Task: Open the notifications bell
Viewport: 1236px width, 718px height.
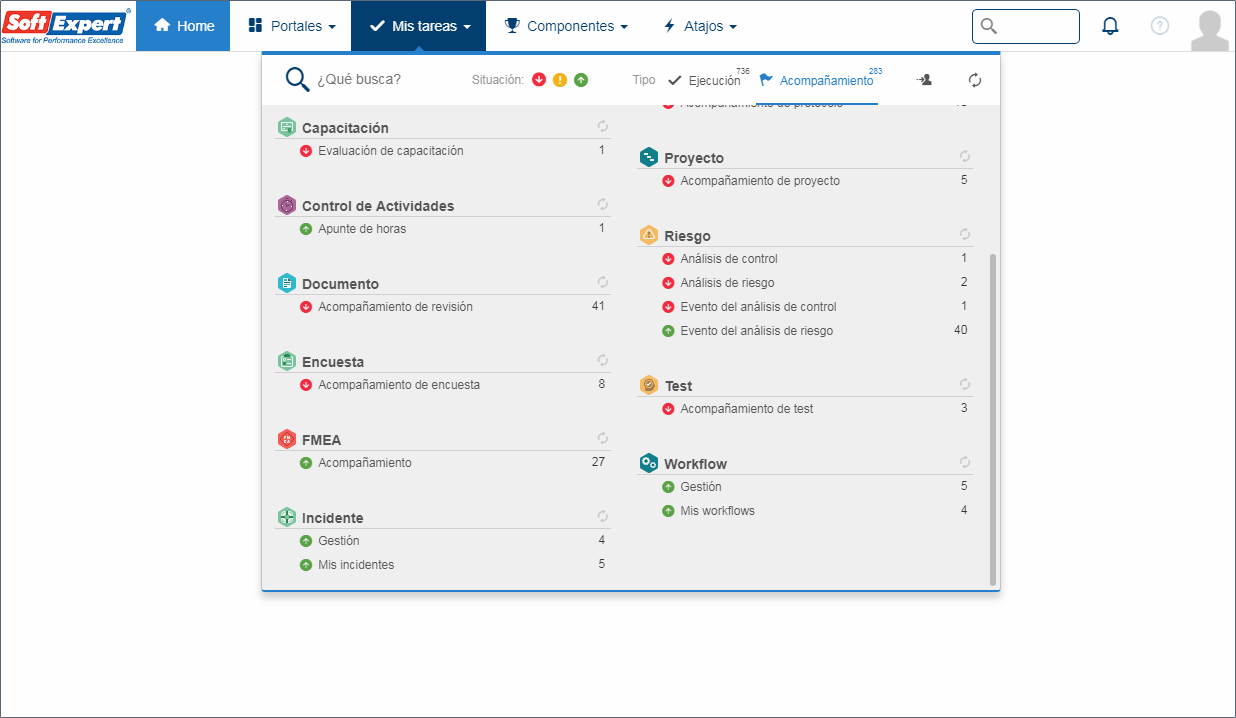Action: (x=1110, y=26)
